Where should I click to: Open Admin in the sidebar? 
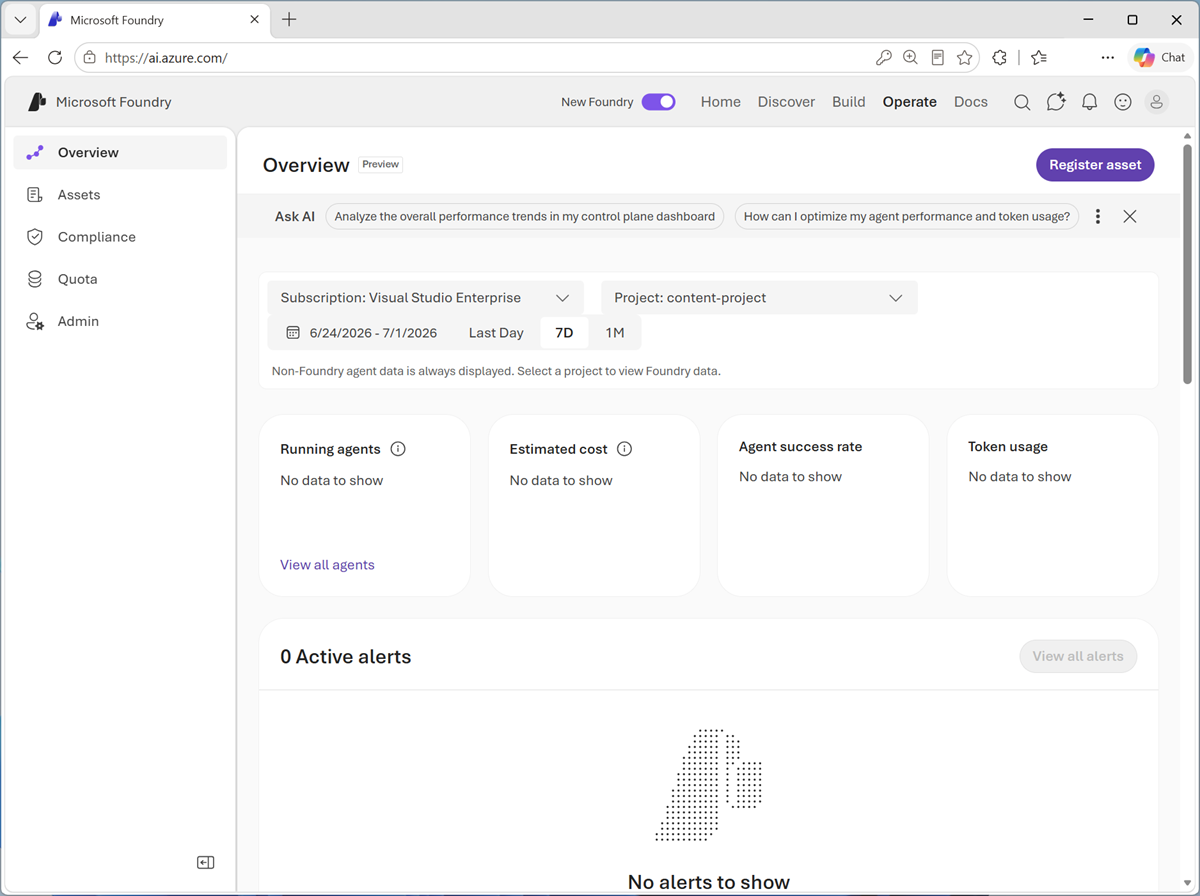pos(120,321)
